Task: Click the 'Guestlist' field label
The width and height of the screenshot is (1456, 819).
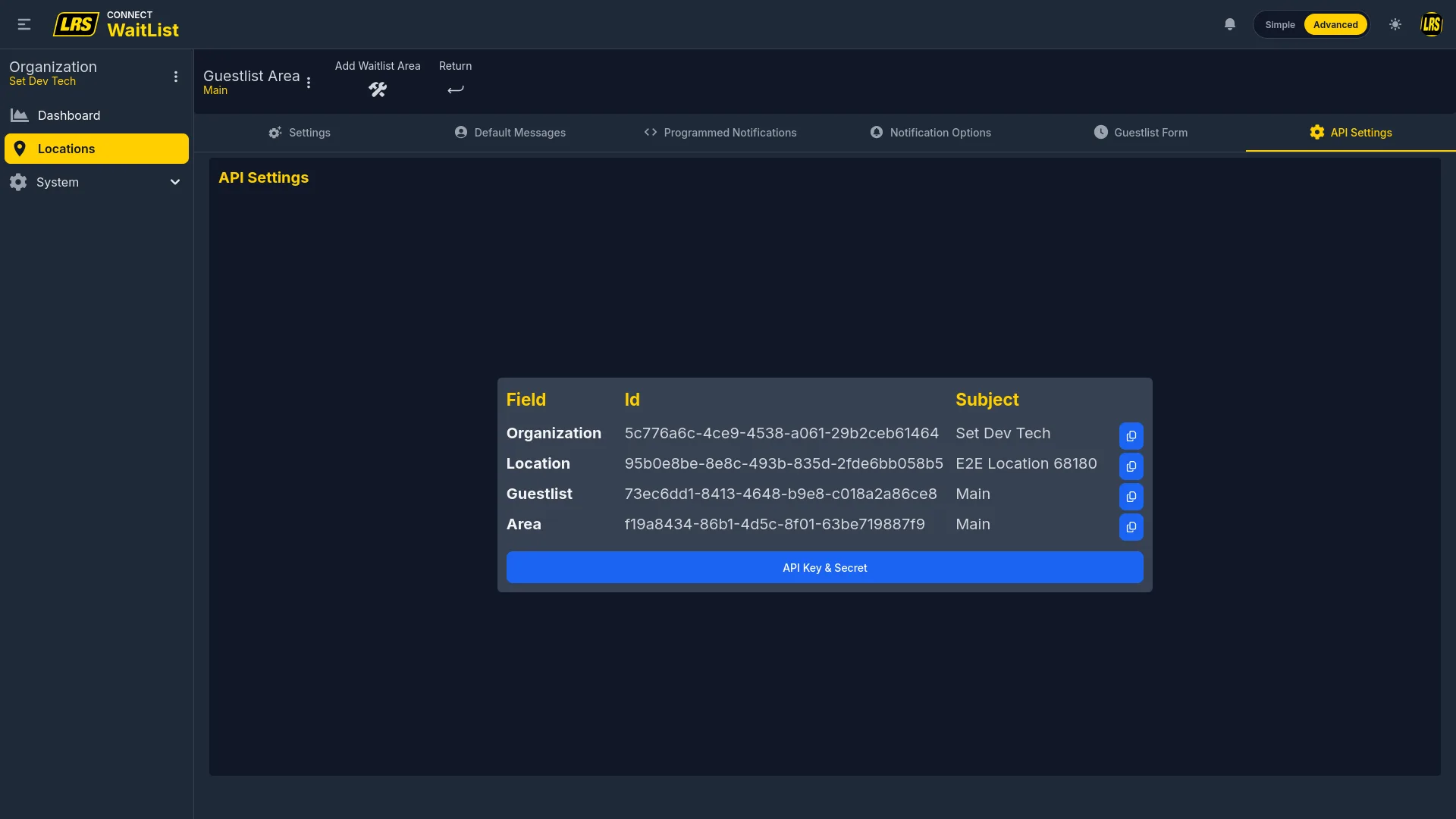Action: pyautogui.click(x=539, y=494)
